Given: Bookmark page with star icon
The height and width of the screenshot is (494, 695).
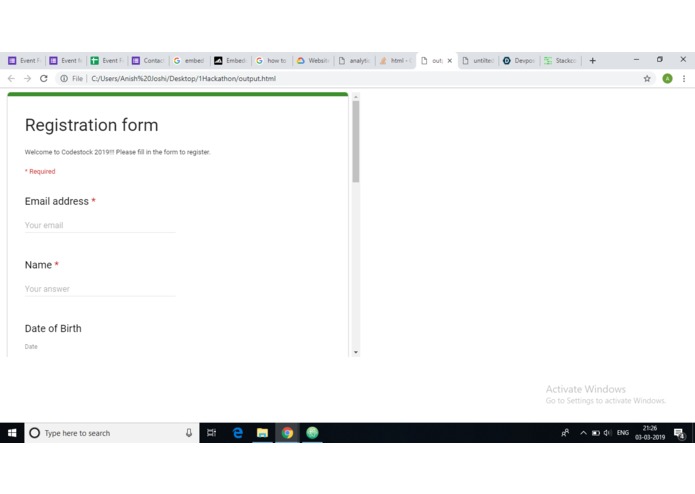Looking at the screenshot, I should pyautogui.click(x=647, y=78).
